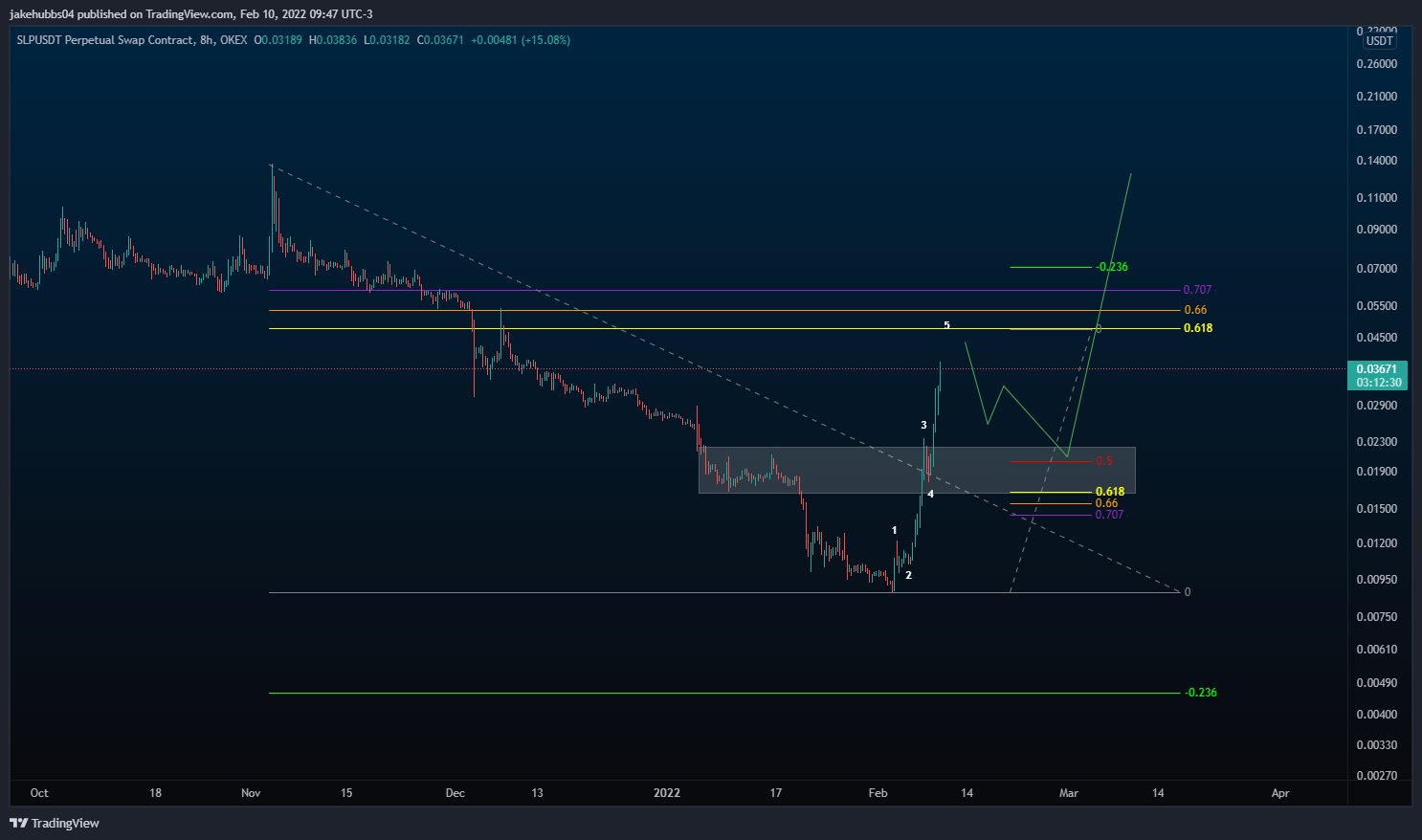Click the Elliott wave label 5

point(946,325)
